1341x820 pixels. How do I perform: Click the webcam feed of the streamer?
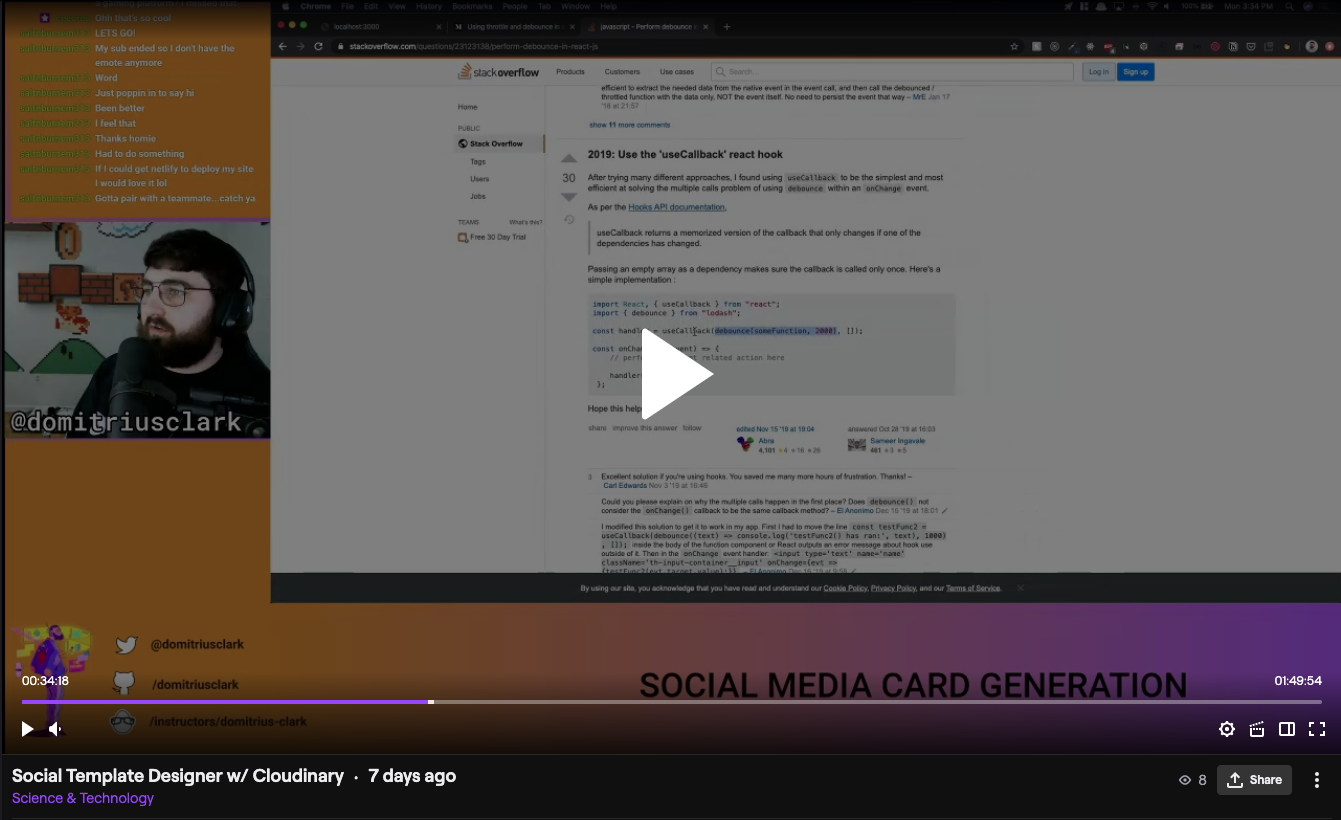click(137, 330)
